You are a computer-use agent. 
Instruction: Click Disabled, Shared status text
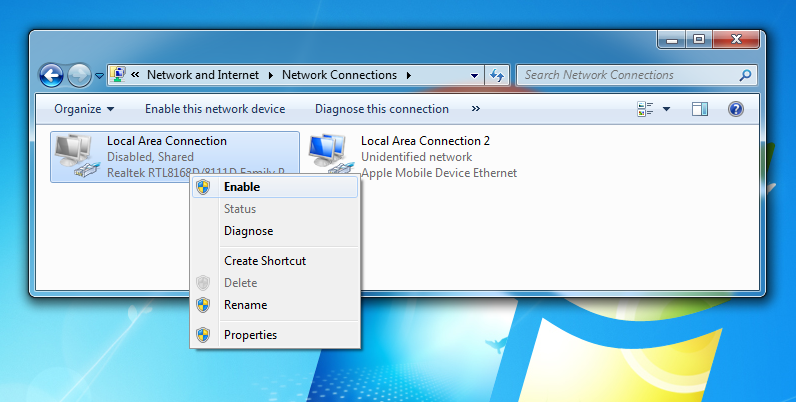click(150, 157)
